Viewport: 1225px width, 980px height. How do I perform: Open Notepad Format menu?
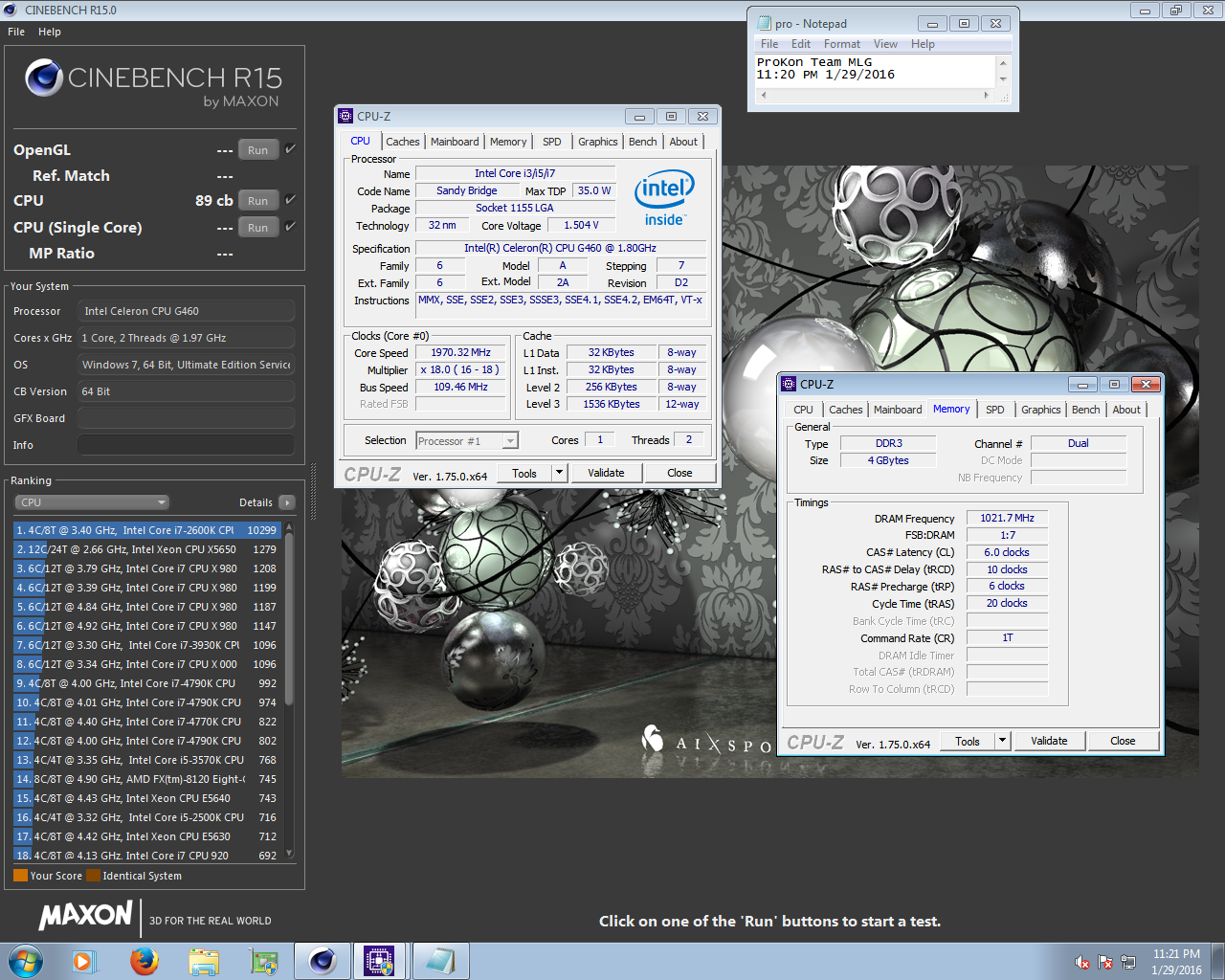842,44
